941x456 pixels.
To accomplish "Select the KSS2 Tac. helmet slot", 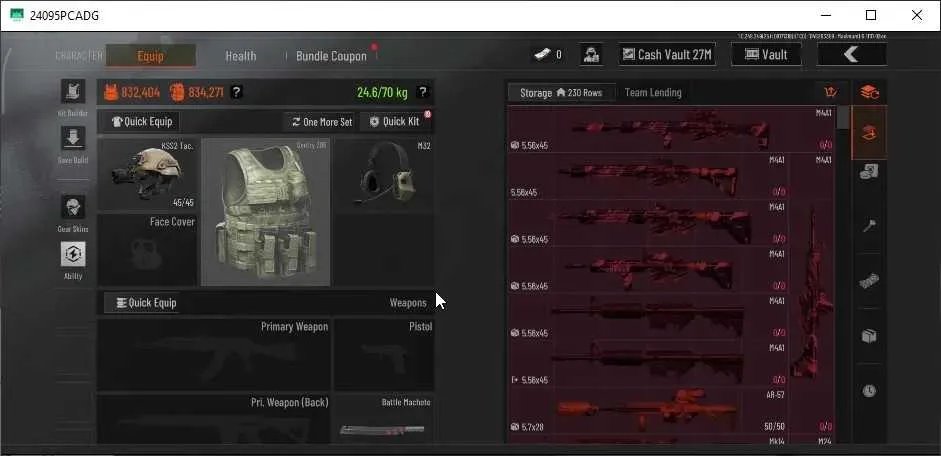I will 147,174.
